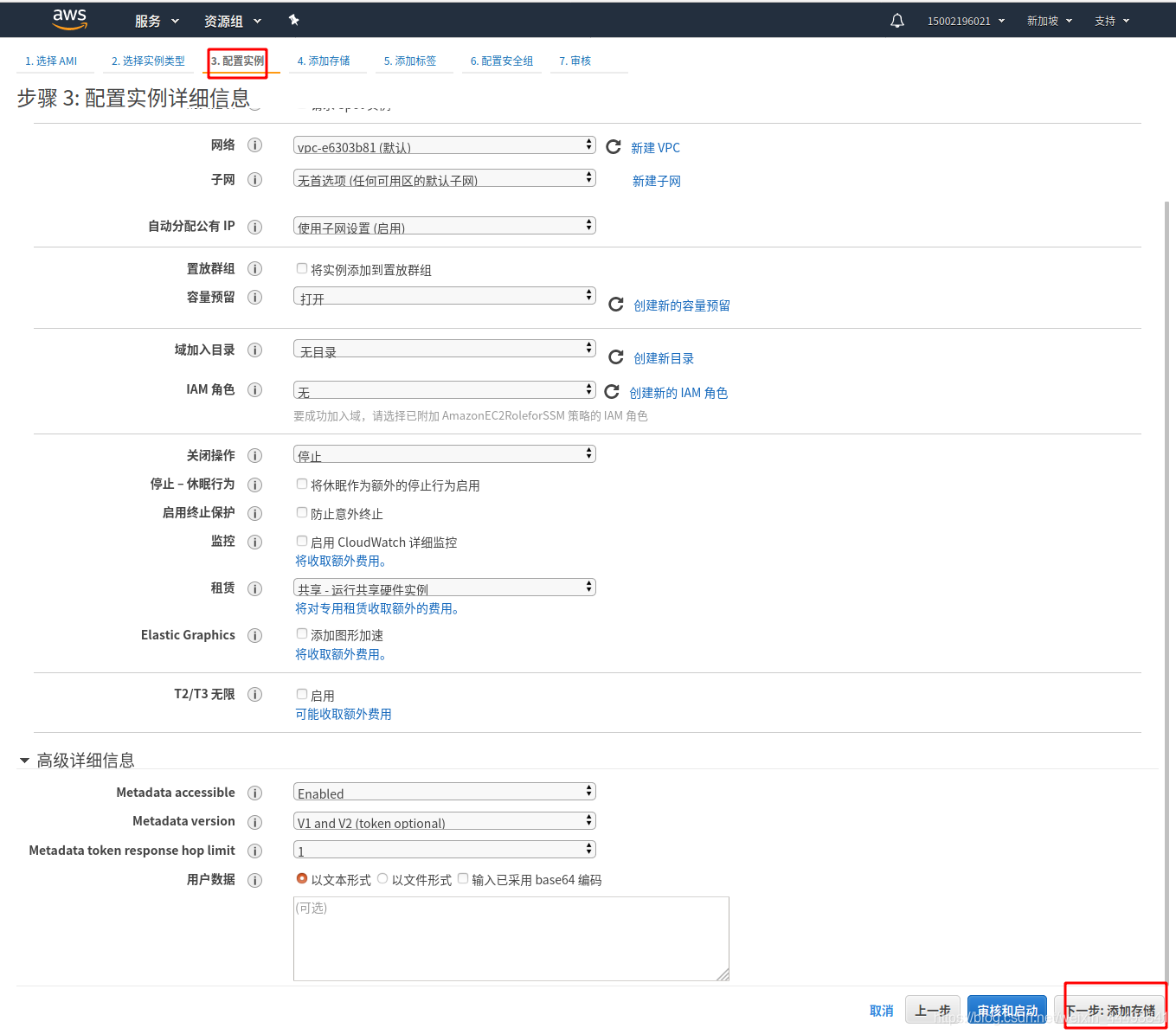
Task: Click the 取消 link
Action: (x=882, y=1011)
